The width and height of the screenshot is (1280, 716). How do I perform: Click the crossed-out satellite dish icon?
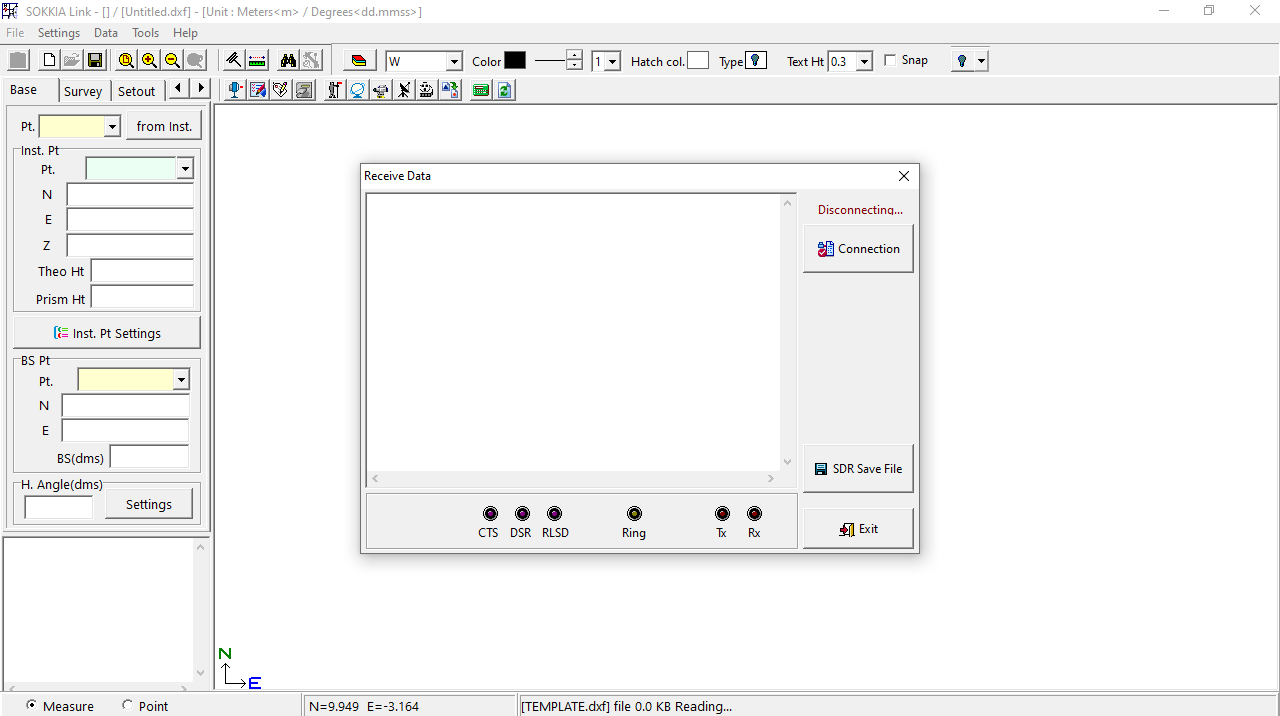click(404, 90)
